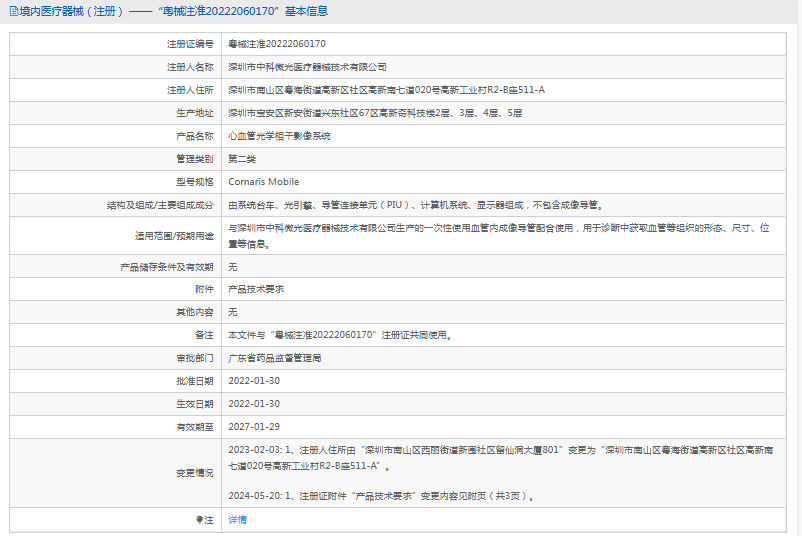Select the 注册人住所 address ending R2-B座511-A
The height and width of the screenshot is (536, 802).
point(386,90)
